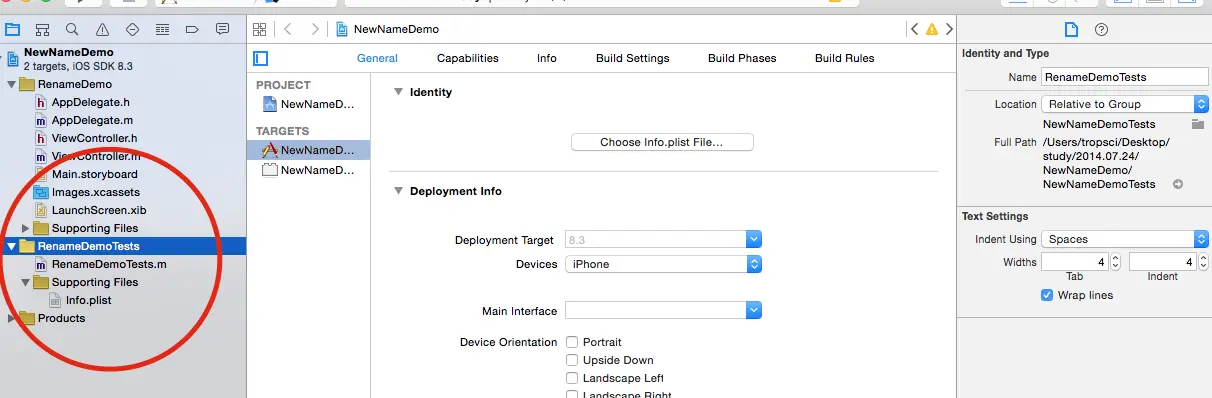Enable the Portrait orientation checkbox
This screenshot has width=1212, height=398.
click(572, 342)
